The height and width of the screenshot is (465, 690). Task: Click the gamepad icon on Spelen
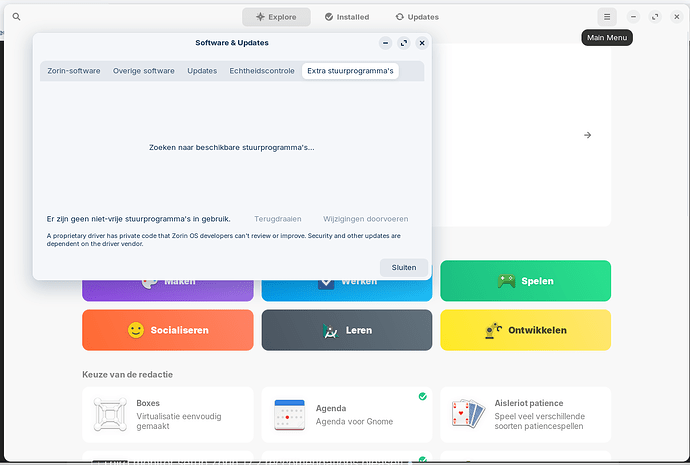(506, 281)
